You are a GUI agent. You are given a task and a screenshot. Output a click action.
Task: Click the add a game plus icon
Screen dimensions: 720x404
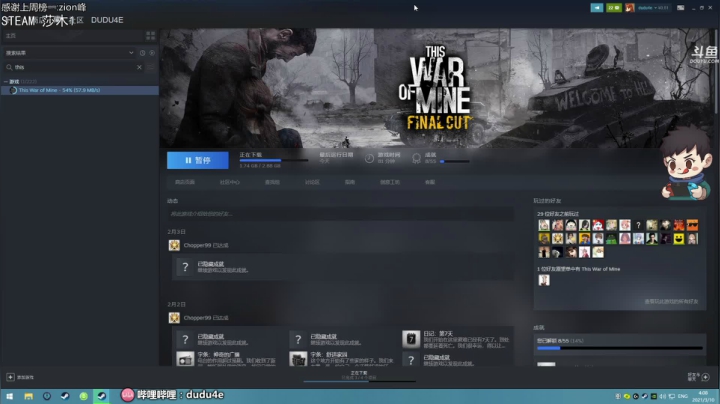10,377
